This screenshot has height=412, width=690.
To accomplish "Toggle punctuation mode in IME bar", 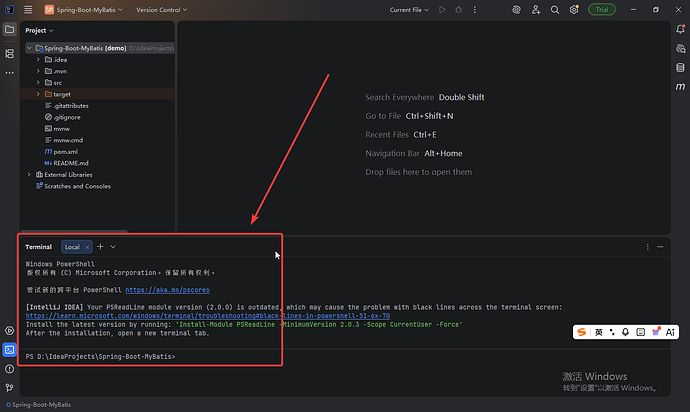I will [612, 332].
